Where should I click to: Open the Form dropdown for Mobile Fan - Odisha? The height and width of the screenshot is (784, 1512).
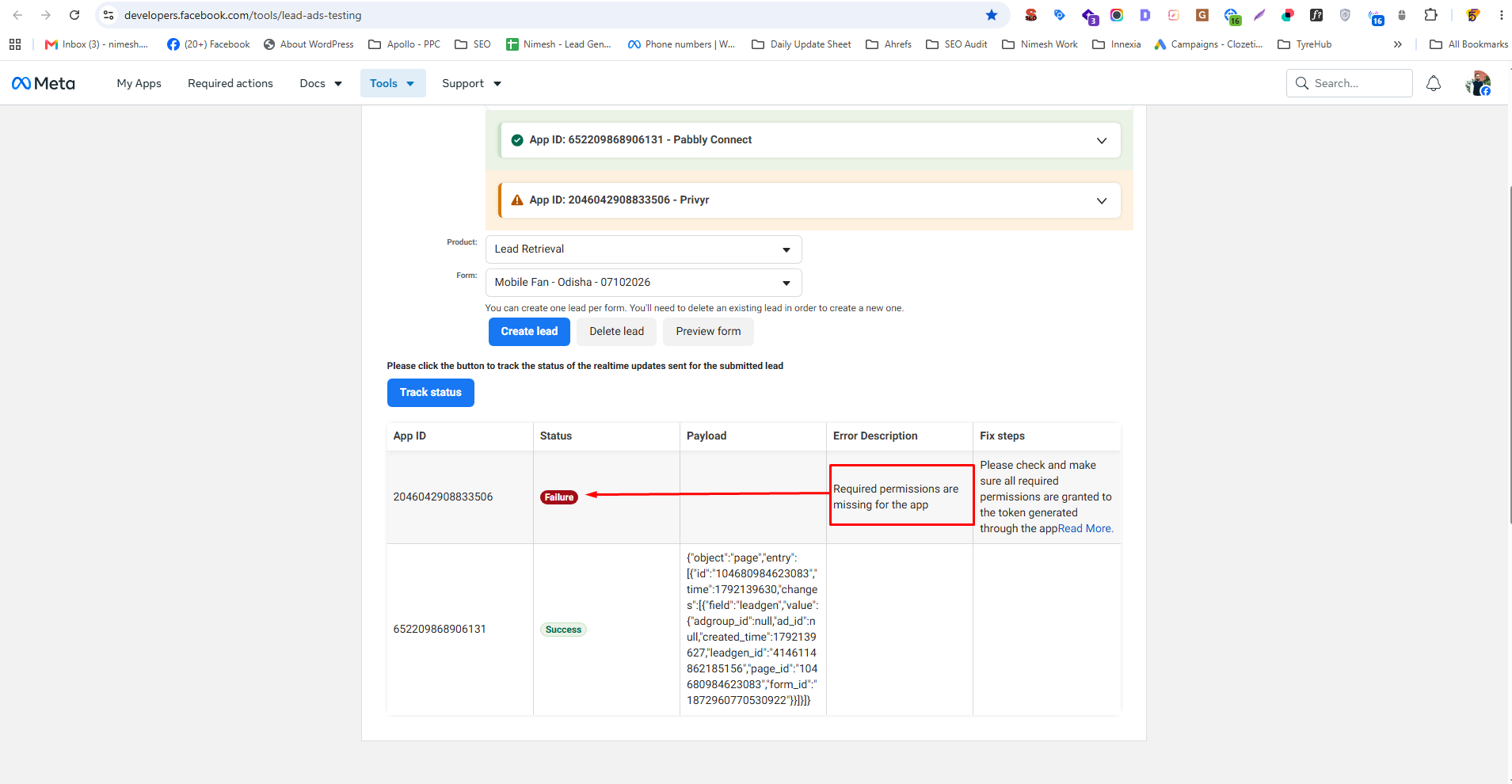click(x=643, y=283)
